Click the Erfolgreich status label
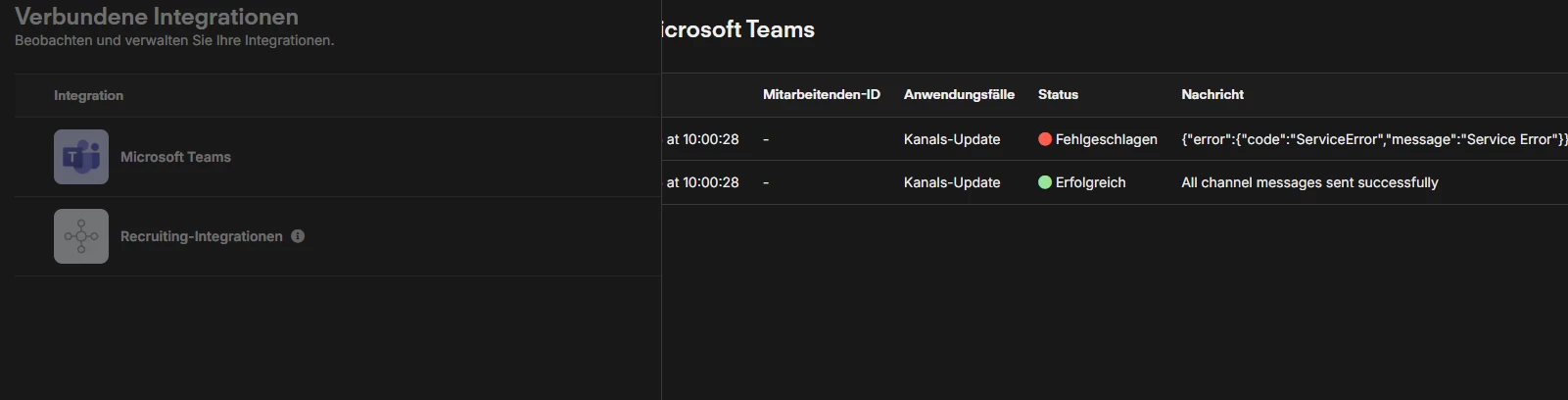The image size is (1568, 400). pos(1090,182)
